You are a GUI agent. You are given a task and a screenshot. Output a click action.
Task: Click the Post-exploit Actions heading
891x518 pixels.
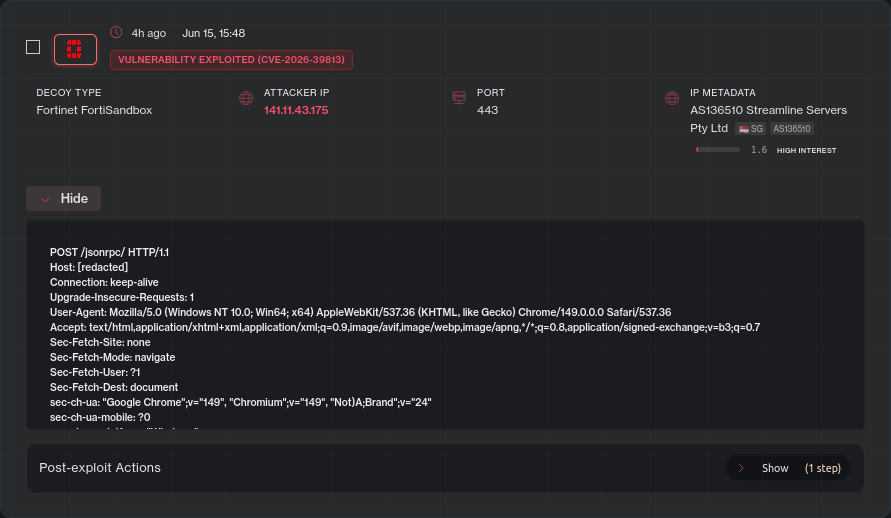100,468
